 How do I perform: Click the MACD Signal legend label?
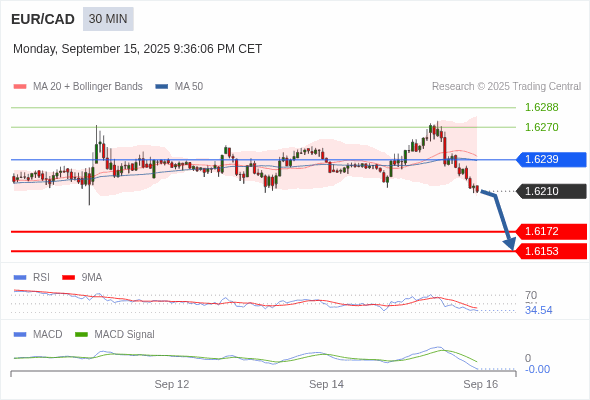point(125,335)
